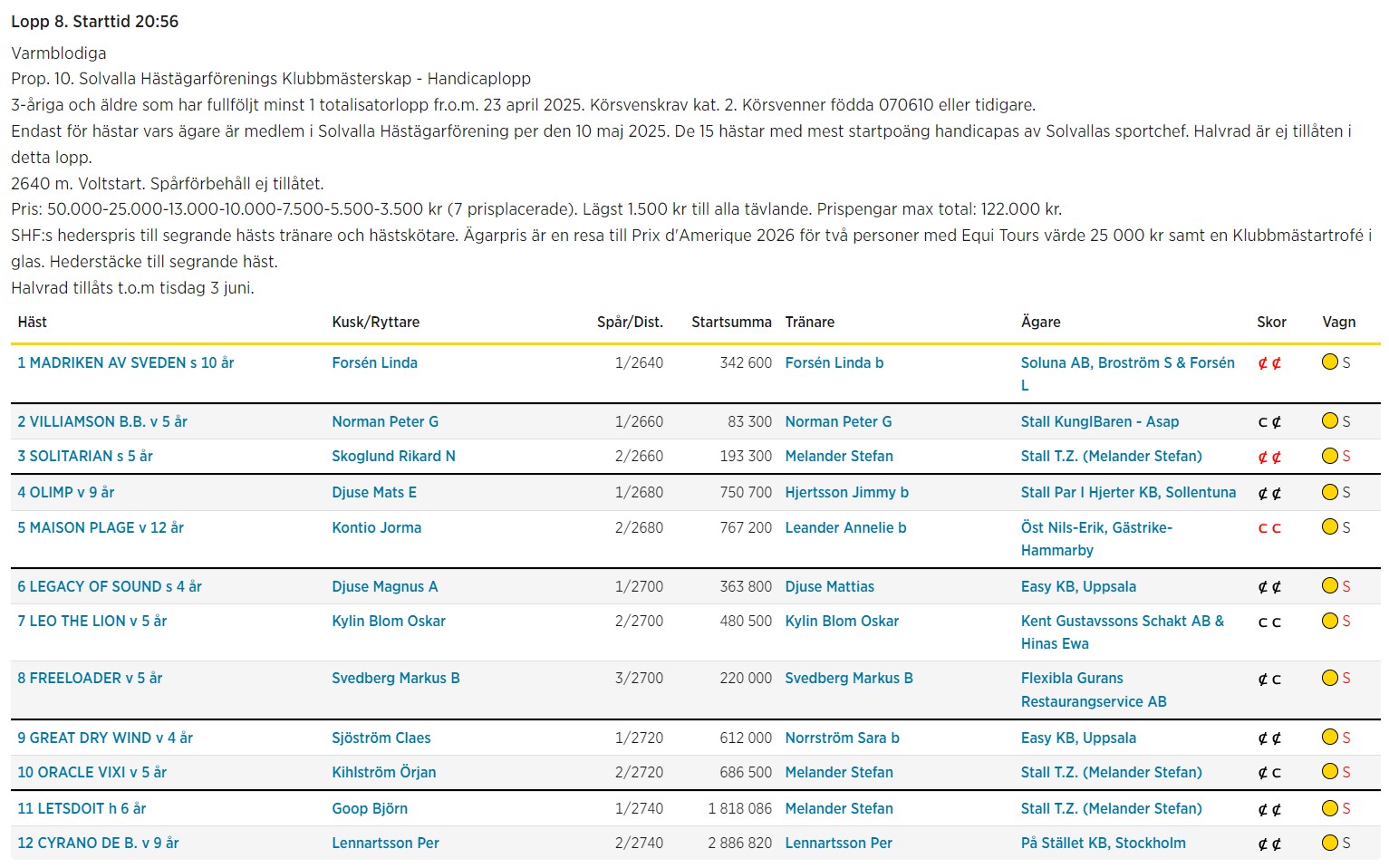Click red shoe icons in SOLITARIAN row
Image resolution: width=1389 pixels, height=868 pixels.
(1269, 457)
